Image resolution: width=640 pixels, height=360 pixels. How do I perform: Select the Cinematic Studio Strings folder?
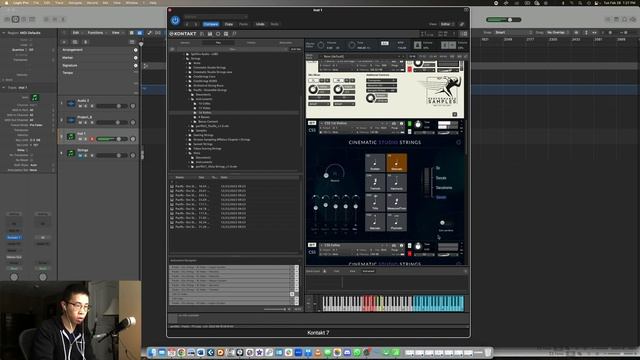coord(209,67)
